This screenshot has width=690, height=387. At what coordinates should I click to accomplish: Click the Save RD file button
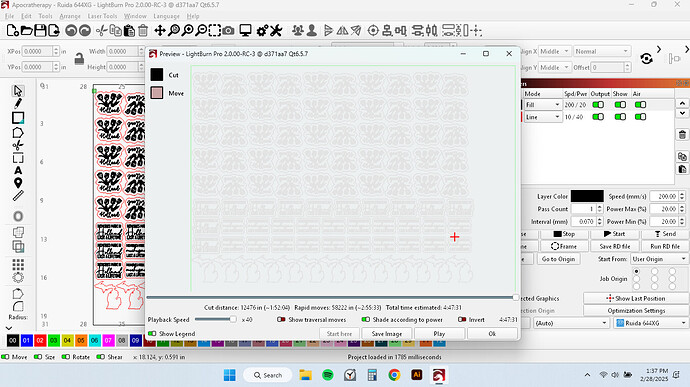(614, 247)
